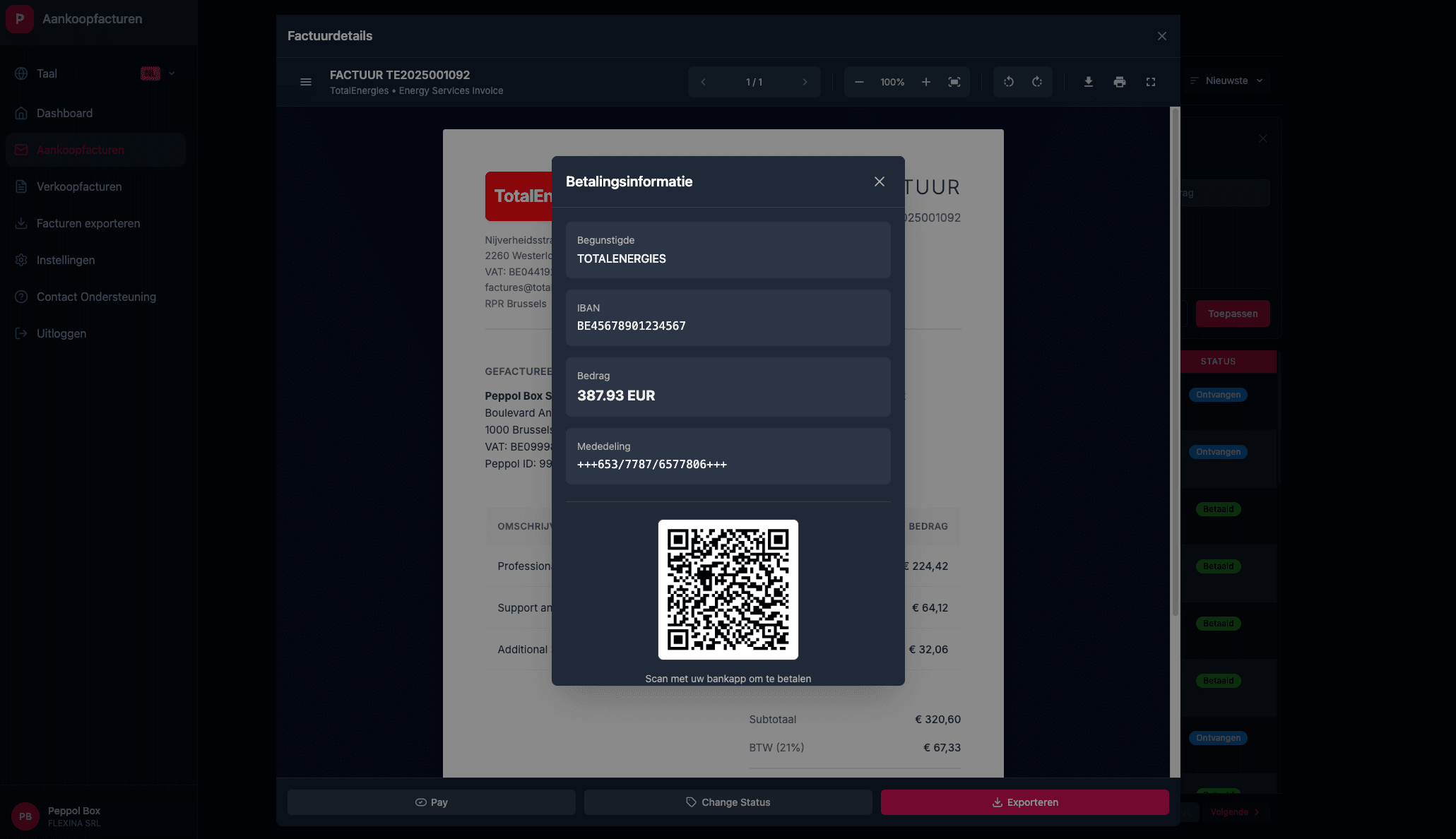This screenshot has height=839, width=1456.
Task: Click the 100% zoom level indicator
Action: [892, 82]
